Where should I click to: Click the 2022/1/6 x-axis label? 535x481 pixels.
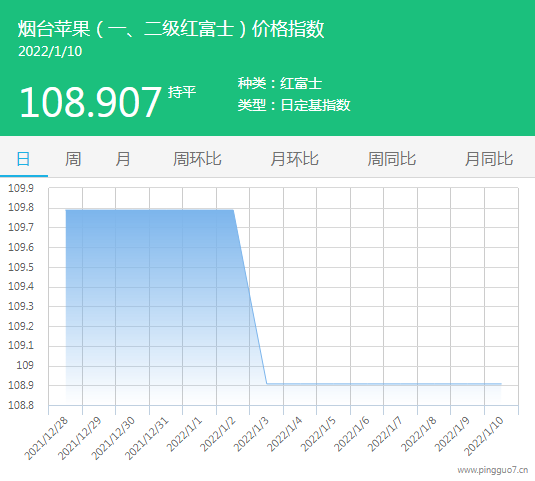(351, 434)
